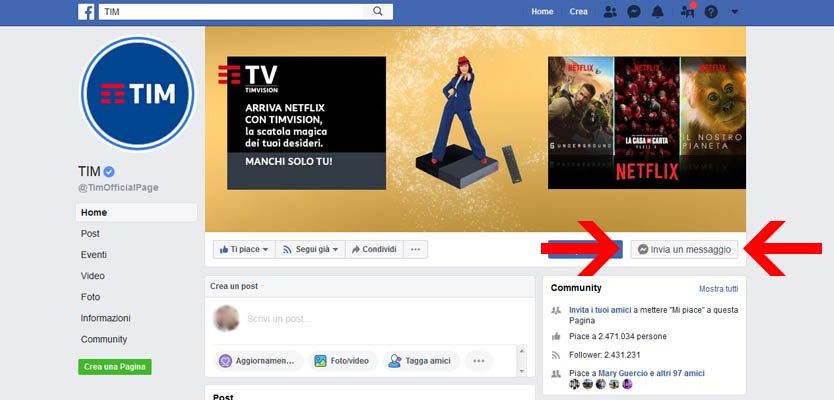This screenshot has width=834, height=400.
Task: Open Messenger icon in top bar
Action: click(634, 12)
